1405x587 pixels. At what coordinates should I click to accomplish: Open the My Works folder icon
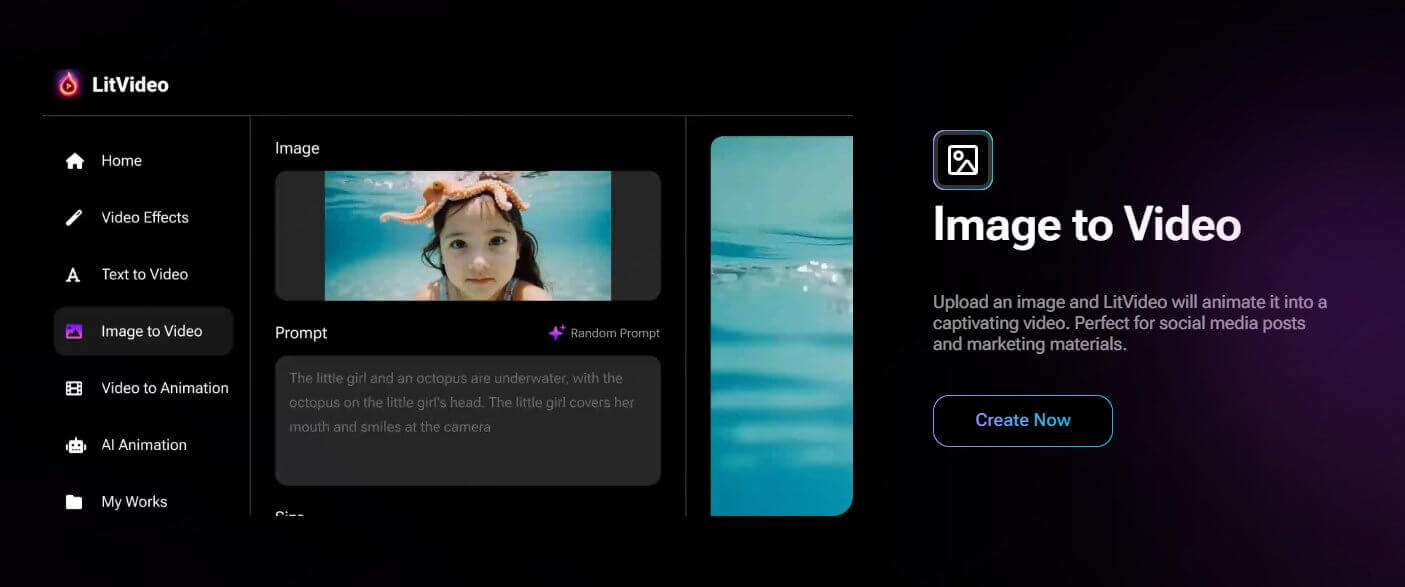[76, 501]
